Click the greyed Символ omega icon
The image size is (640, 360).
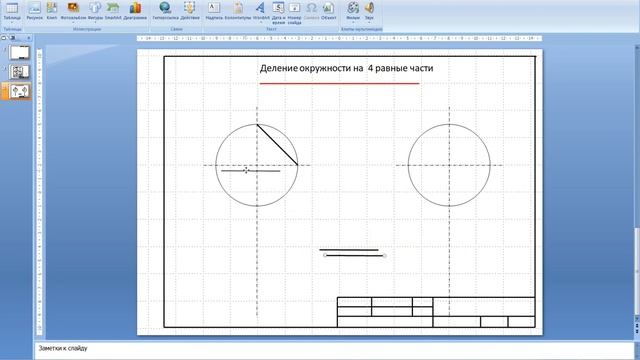click(x=311, y=11)
